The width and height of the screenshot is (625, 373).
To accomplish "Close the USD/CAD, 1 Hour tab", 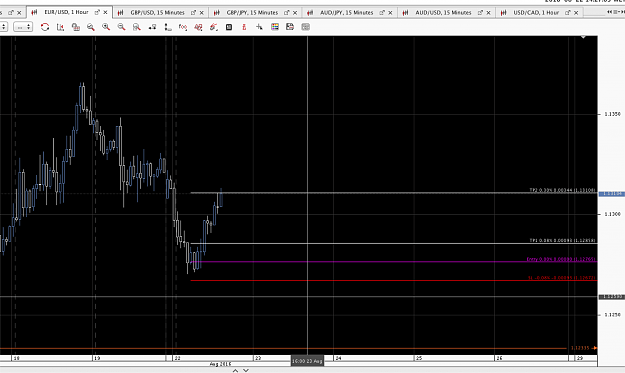I will pyautogui.click(x=576, y=13).
